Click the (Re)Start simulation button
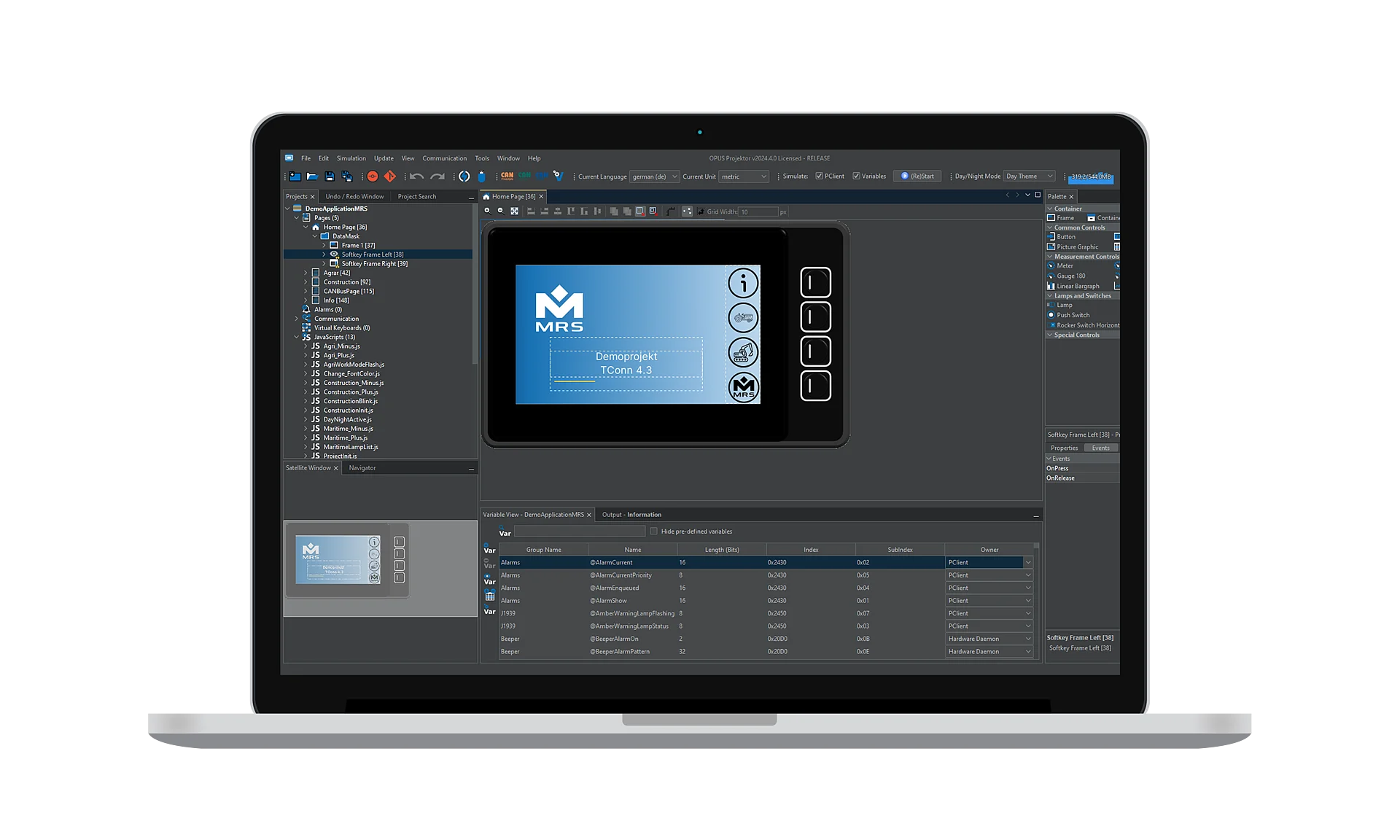The height and width of the screenshot is (840, 1400). coord(917,176)
